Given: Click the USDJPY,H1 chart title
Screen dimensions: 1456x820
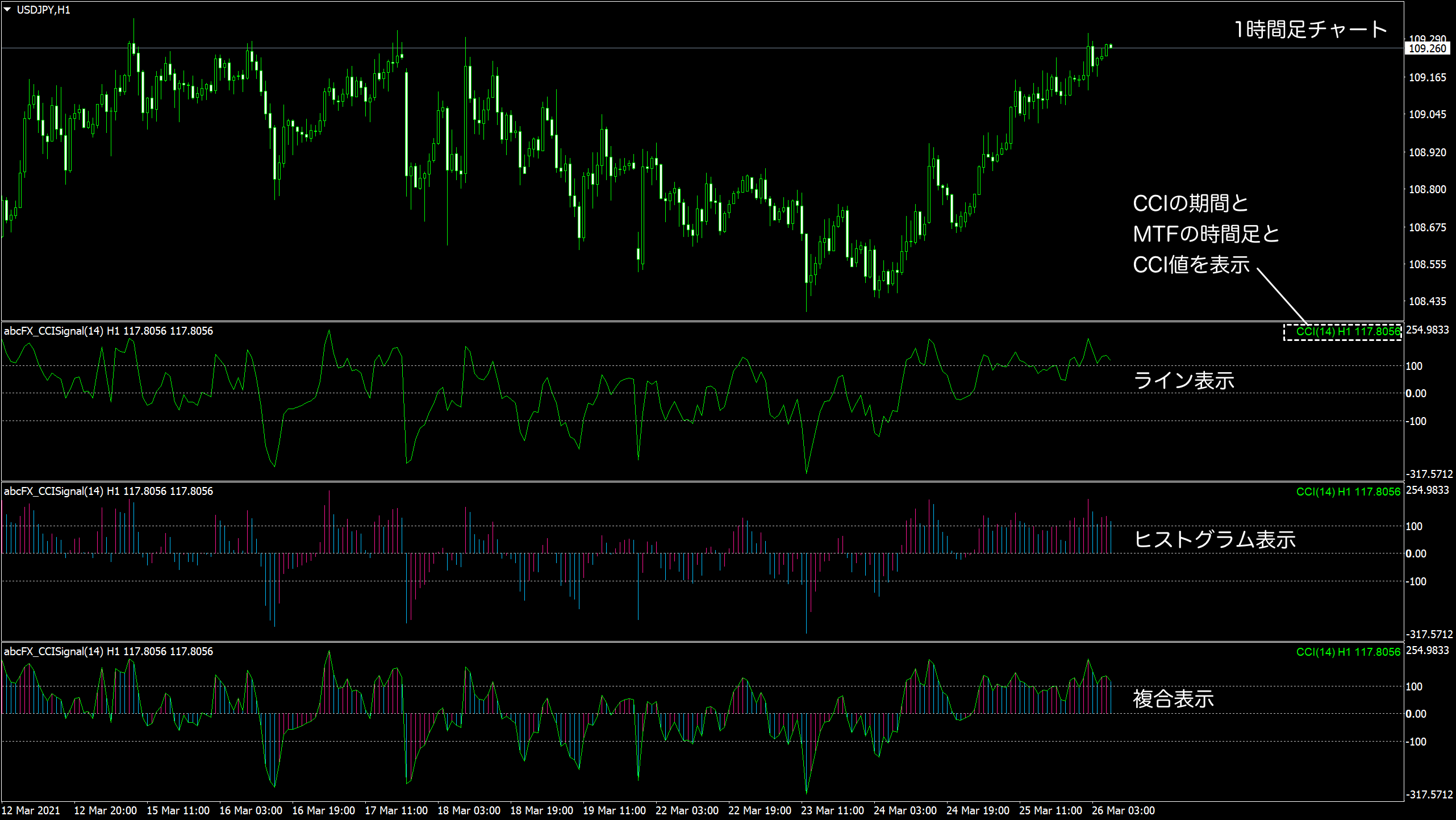Looking at the screenshot, I should tap(44, 10).
